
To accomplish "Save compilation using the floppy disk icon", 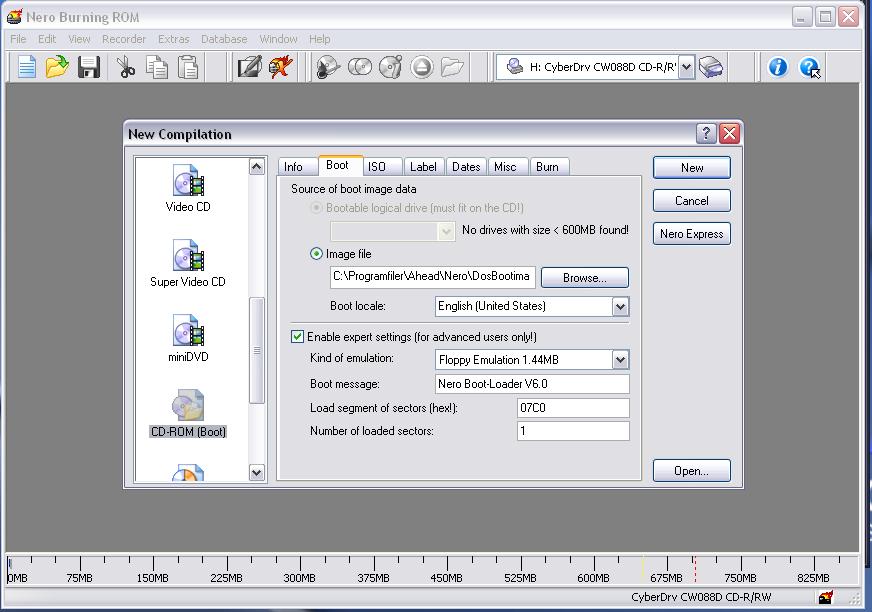I will click(x=88, y=68).
